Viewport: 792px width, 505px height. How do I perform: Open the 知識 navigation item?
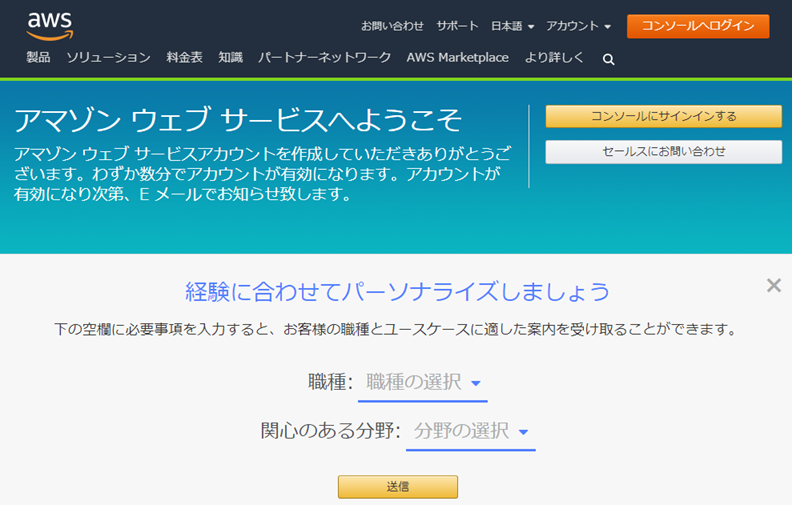[230, 58]
